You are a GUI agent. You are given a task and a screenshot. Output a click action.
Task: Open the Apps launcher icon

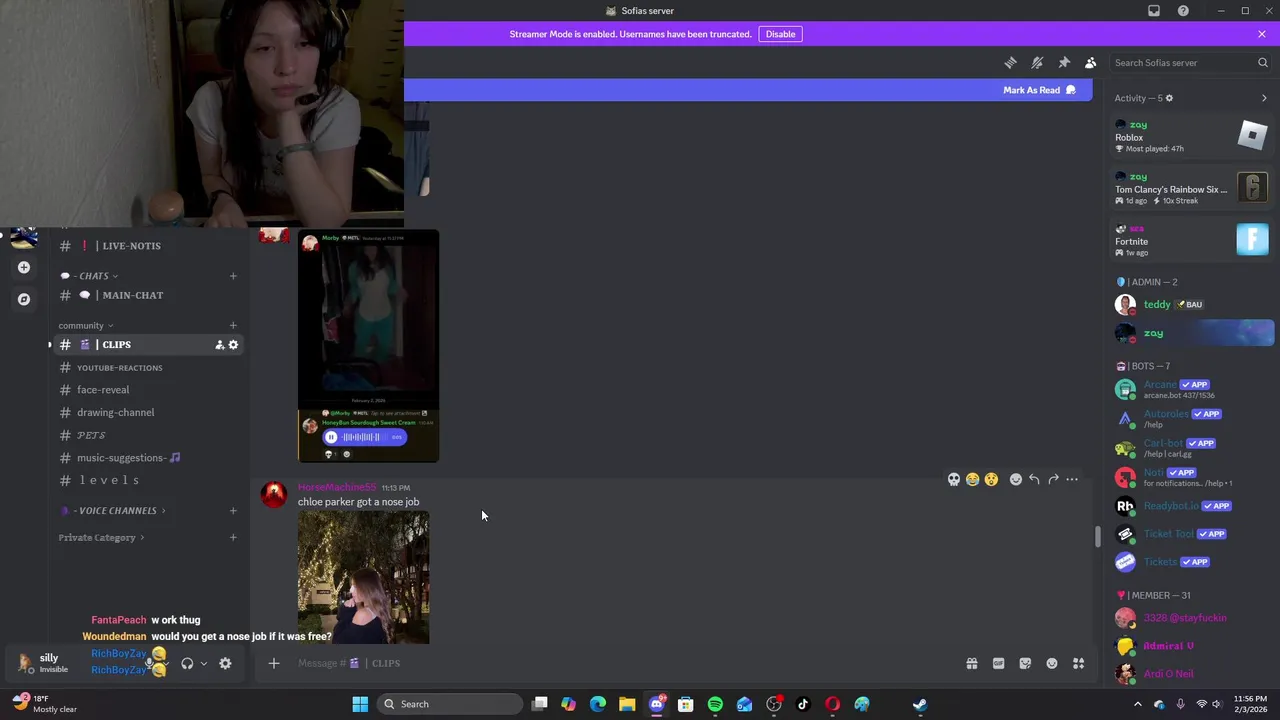click(x=1079, y=663)
